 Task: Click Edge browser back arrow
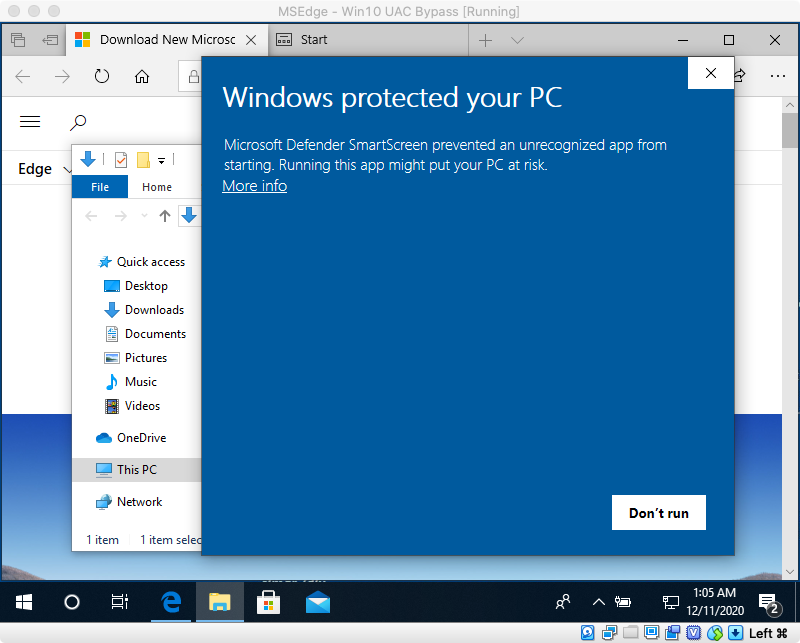23,77
